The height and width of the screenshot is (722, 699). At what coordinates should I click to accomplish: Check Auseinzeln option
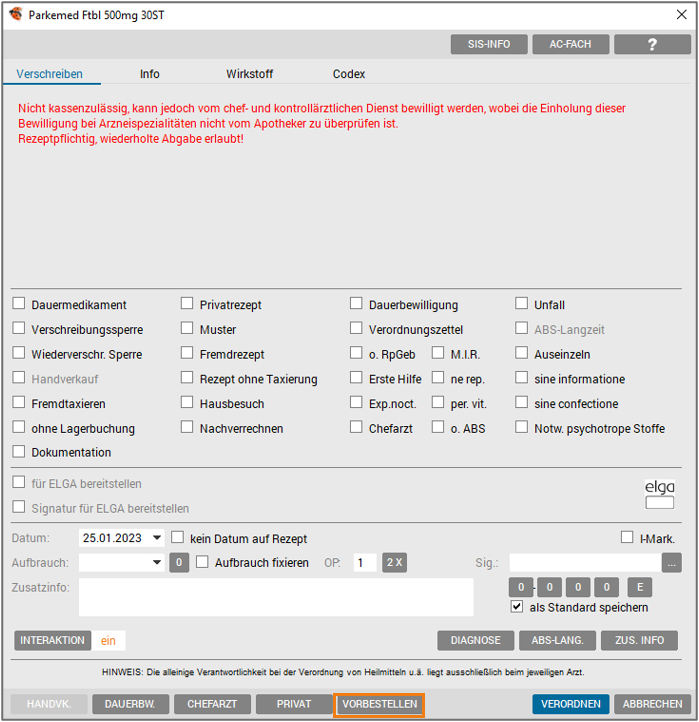point(521,353)
